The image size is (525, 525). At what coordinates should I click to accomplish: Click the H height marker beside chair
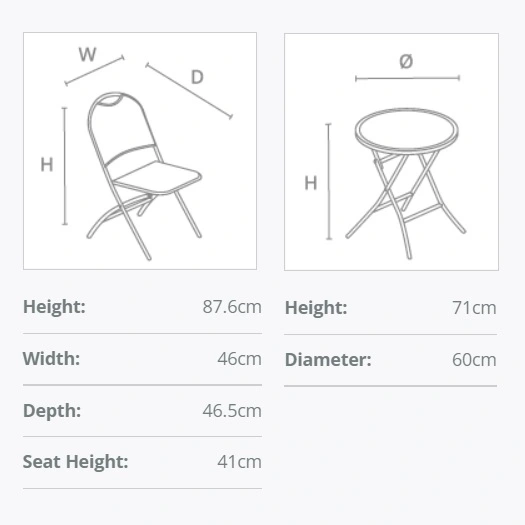[x=47, y=165]
